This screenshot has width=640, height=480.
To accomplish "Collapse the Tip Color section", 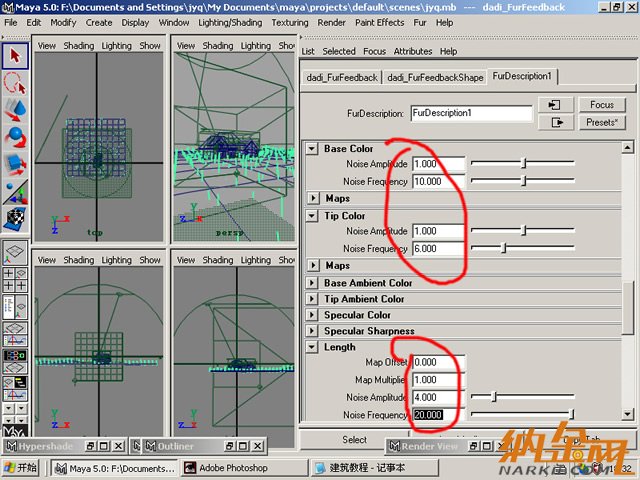I will point(312,216).
